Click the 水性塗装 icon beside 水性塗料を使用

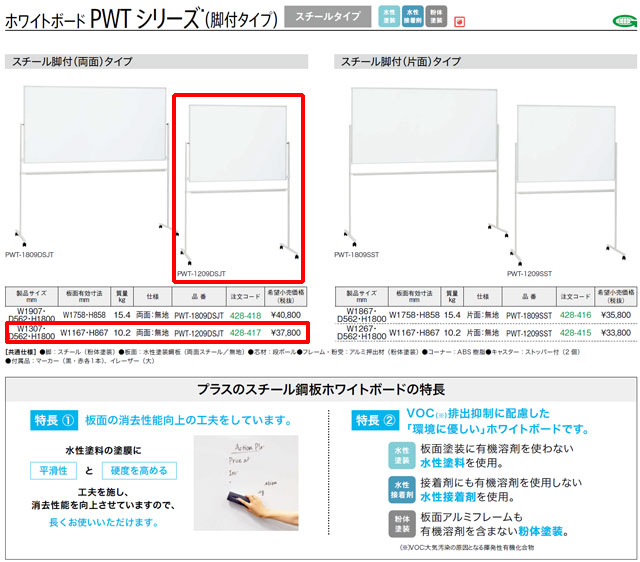tap(402, 455)
